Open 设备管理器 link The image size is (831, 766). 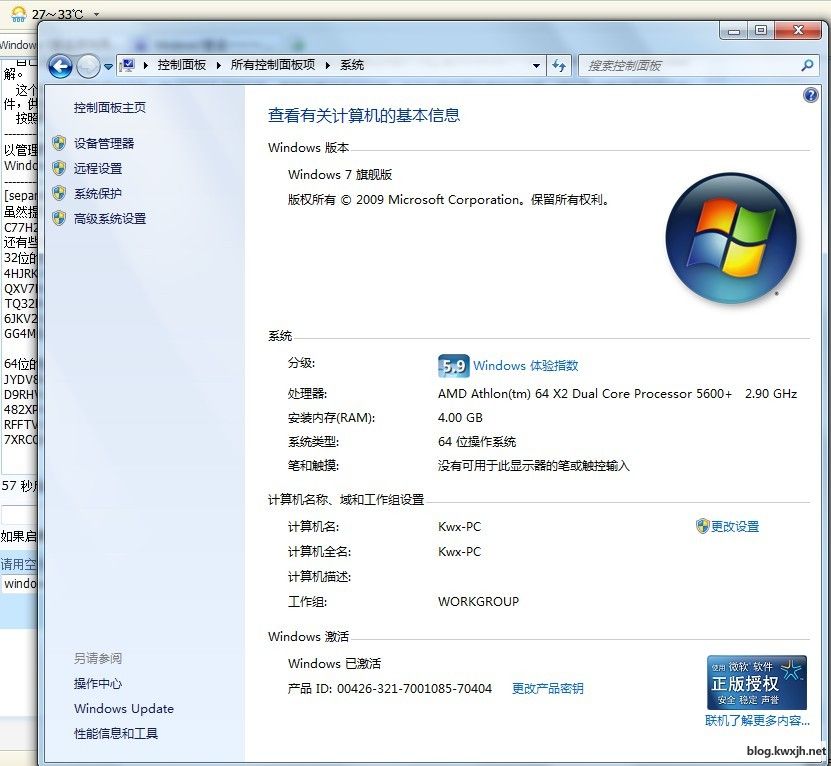click(104, 143)
